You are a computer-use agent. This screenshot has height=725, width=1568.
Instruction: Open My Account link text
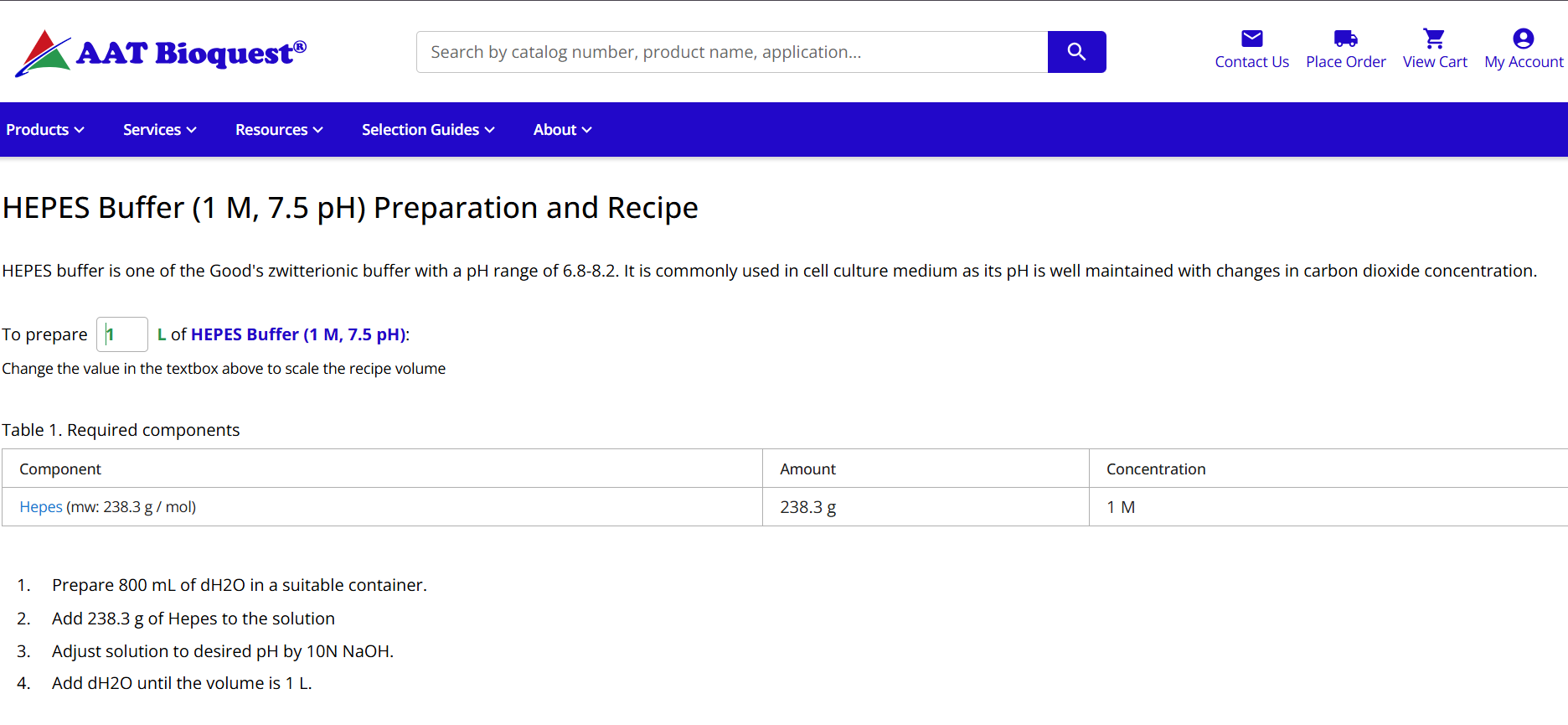(x=1524, y=62)
